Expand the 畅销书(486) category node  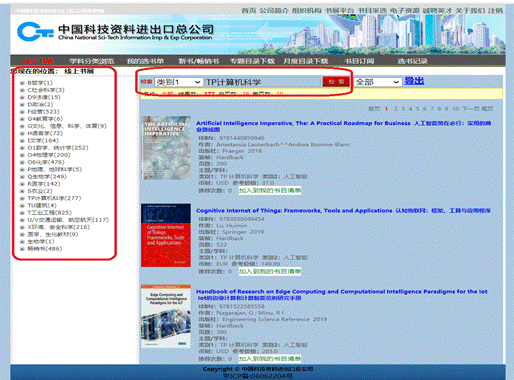click(x=22, y=249)
